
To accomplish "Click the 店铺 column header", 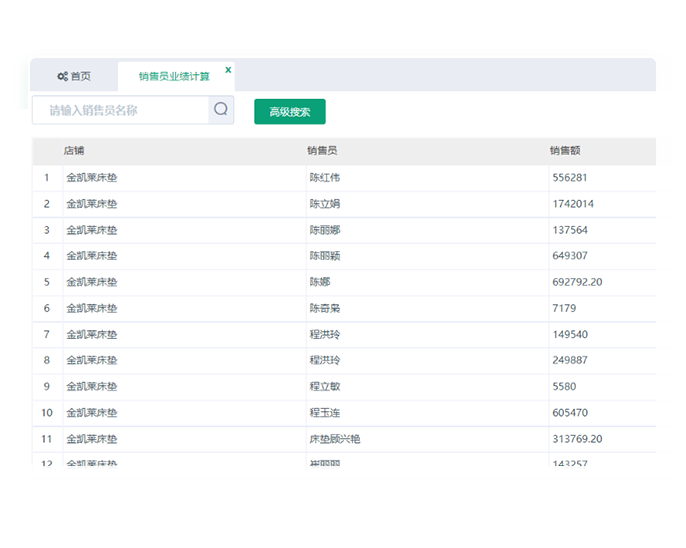I will coord(74,151).
